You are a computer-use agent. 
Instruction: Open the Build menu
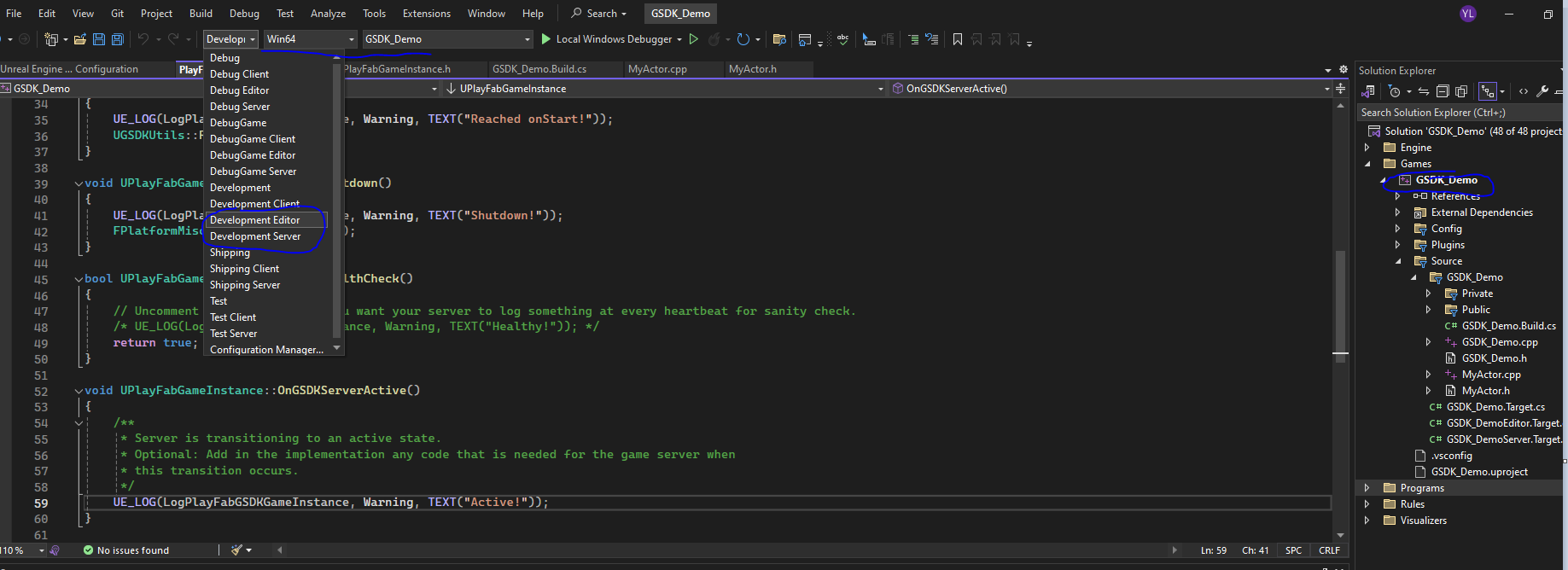(x=201, y=14)
